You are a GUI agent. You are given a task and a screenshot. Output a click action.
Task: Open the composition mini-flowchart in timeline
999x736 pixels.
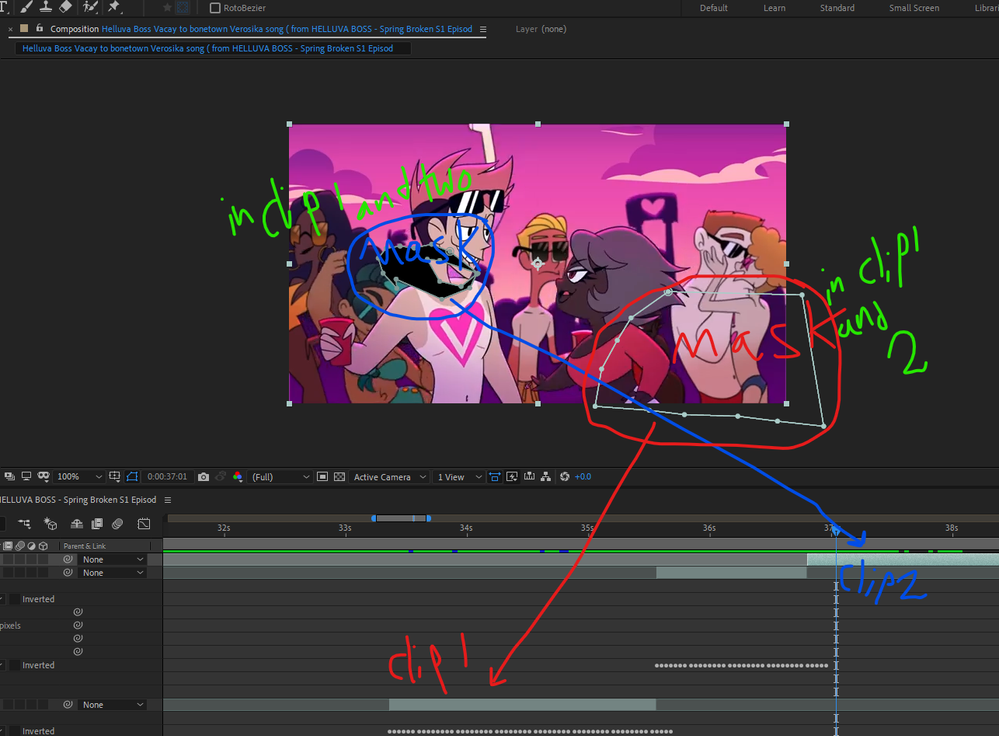point(24,524)
